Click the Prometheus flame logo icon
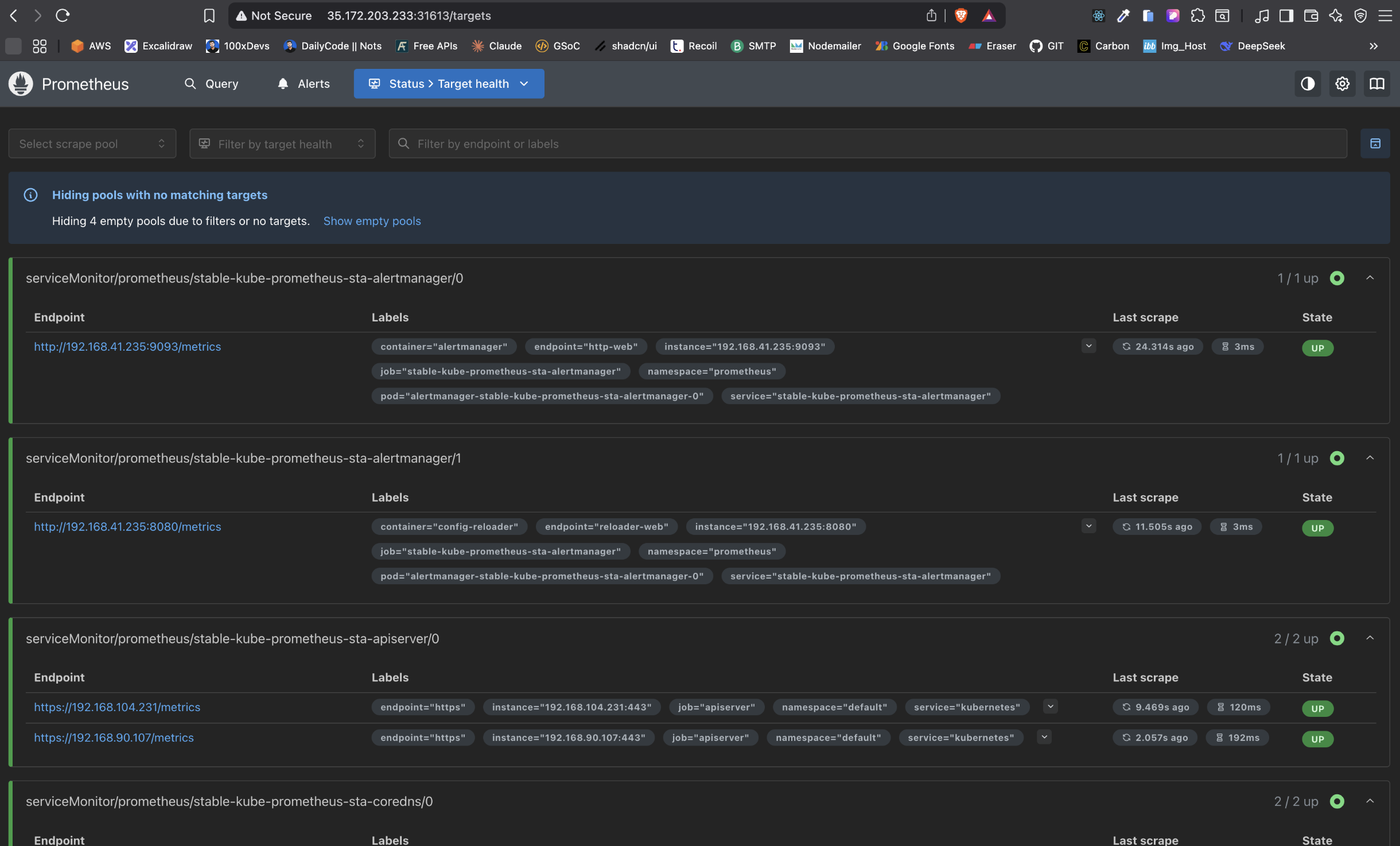 point(21,84)
